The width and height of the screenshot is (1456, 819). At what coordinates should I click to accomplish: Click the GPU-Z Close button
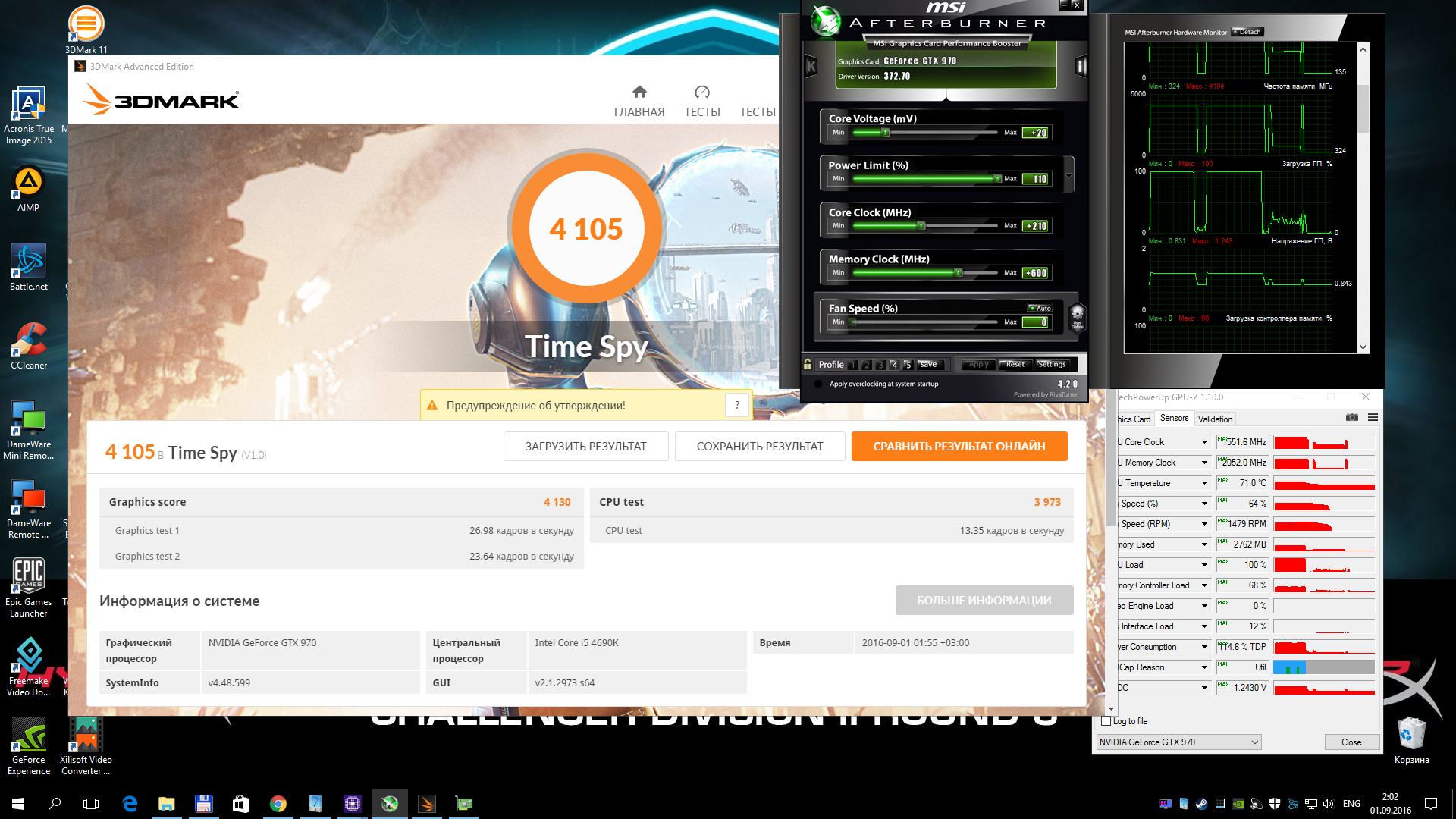click(x=1351, y=742)
